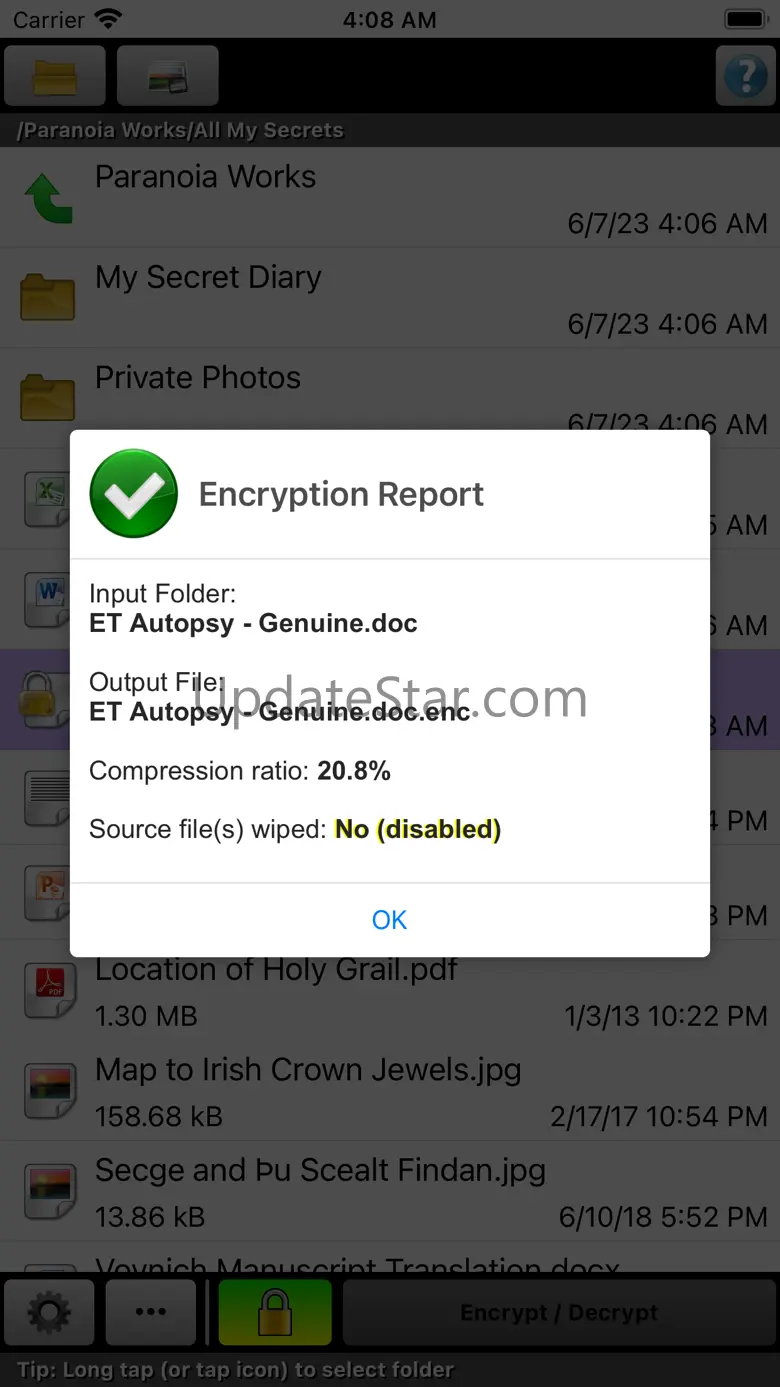
Task: Tap the PDF icon for Location of Holy Grail
Action: pos(49,990)
